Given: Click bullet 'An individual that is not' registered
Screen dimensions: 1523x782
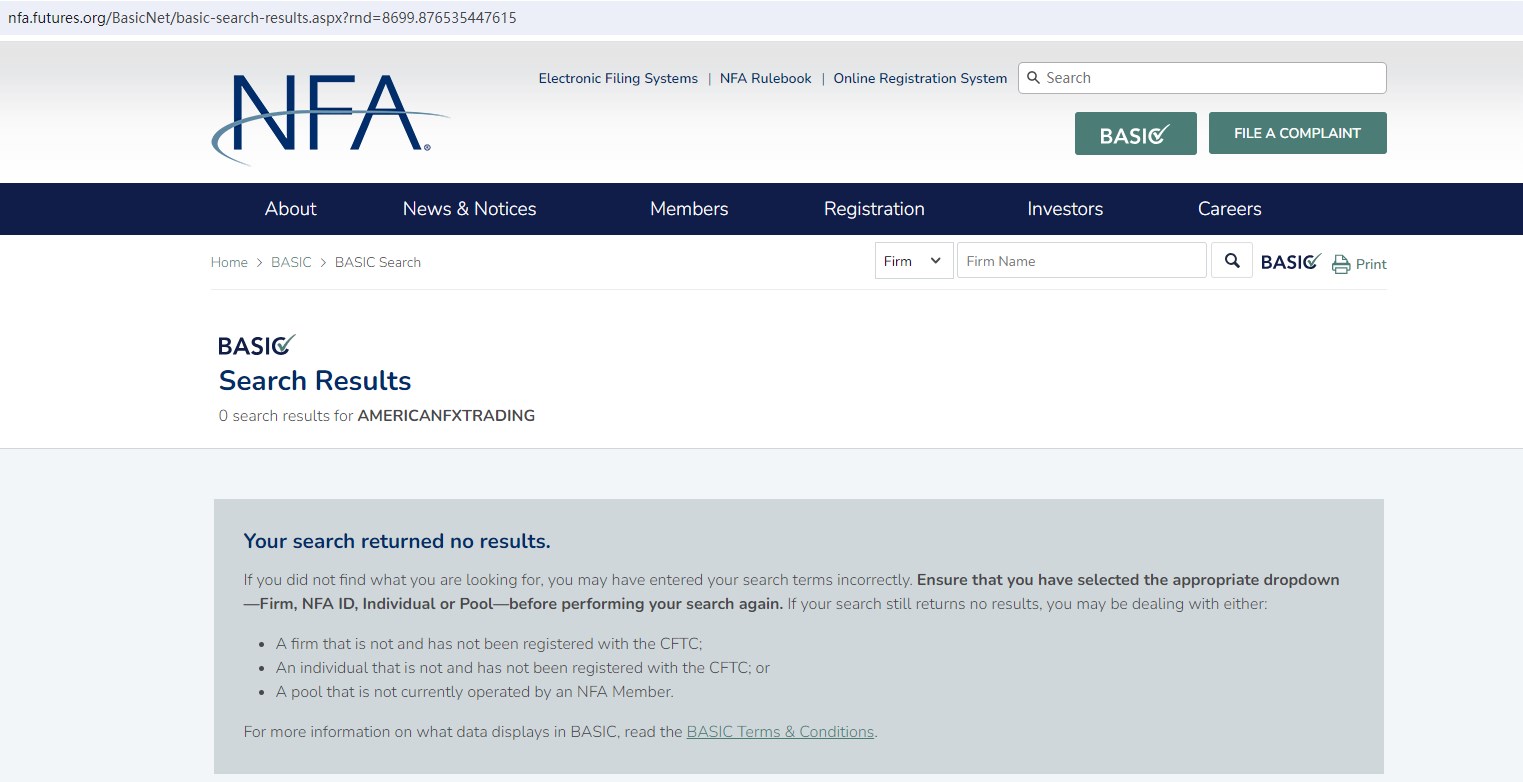Looking at the screenshot, I should tap(523, 668).
